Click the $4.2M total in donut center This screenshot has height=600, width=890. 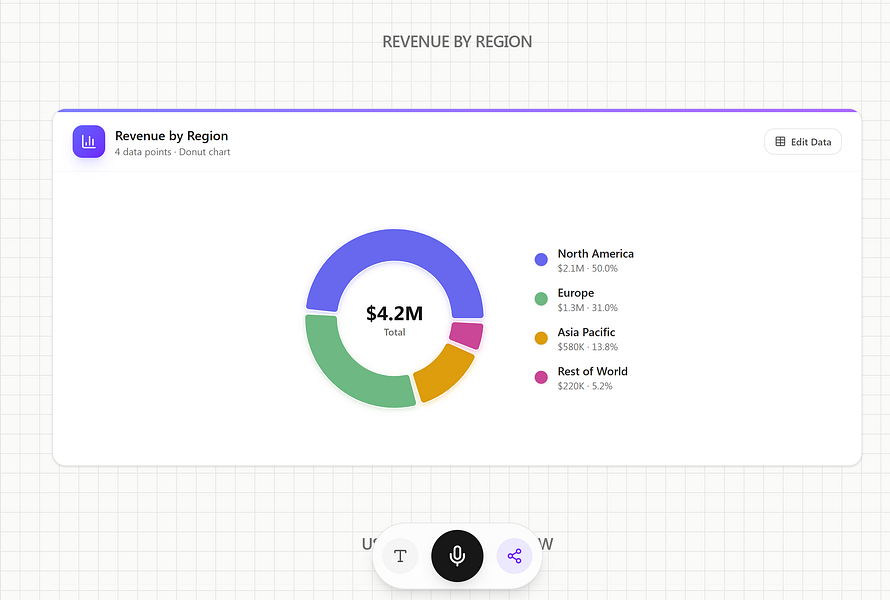[394, 314]
